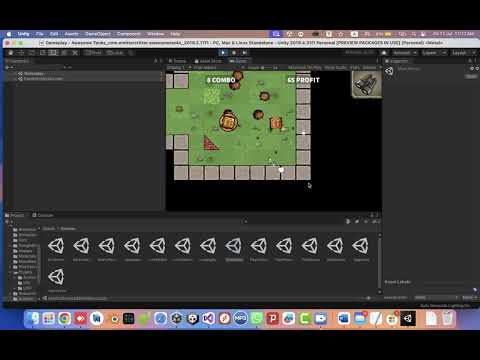Toggle Mute Audio in Game view
480x360 pixels.
tap(336, 68)
